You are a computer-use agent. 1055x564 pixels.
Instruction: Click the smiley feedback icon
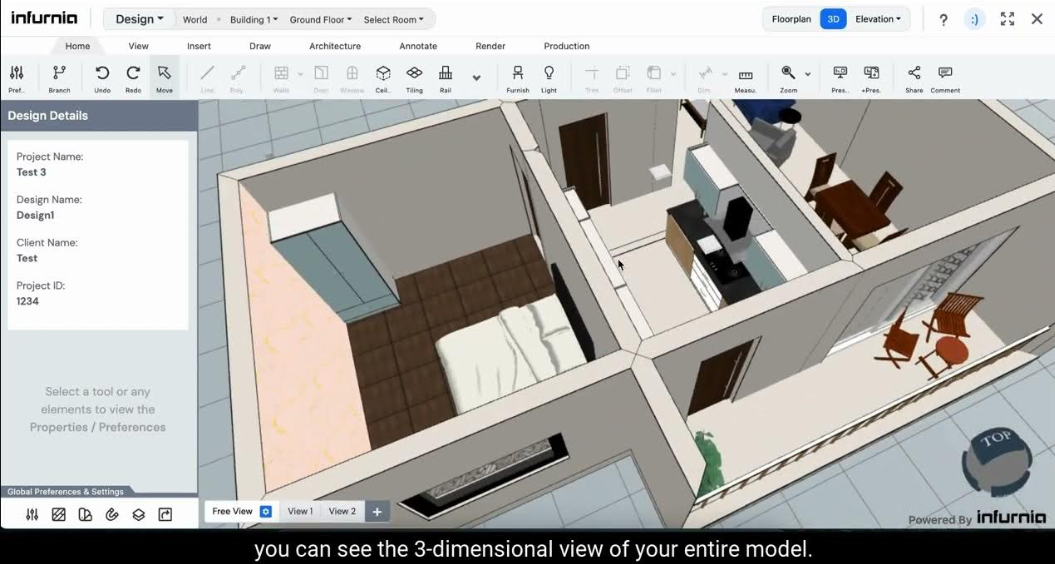coord(974,20)
